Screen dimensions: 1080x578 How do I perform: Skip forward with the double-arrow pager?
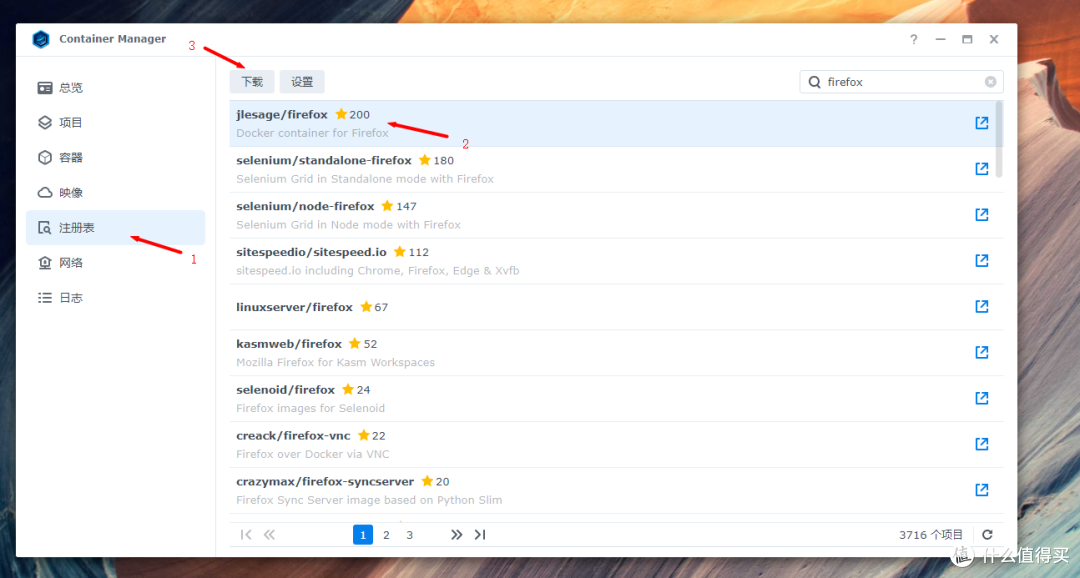pyautogui.click(x=456, y=534)
